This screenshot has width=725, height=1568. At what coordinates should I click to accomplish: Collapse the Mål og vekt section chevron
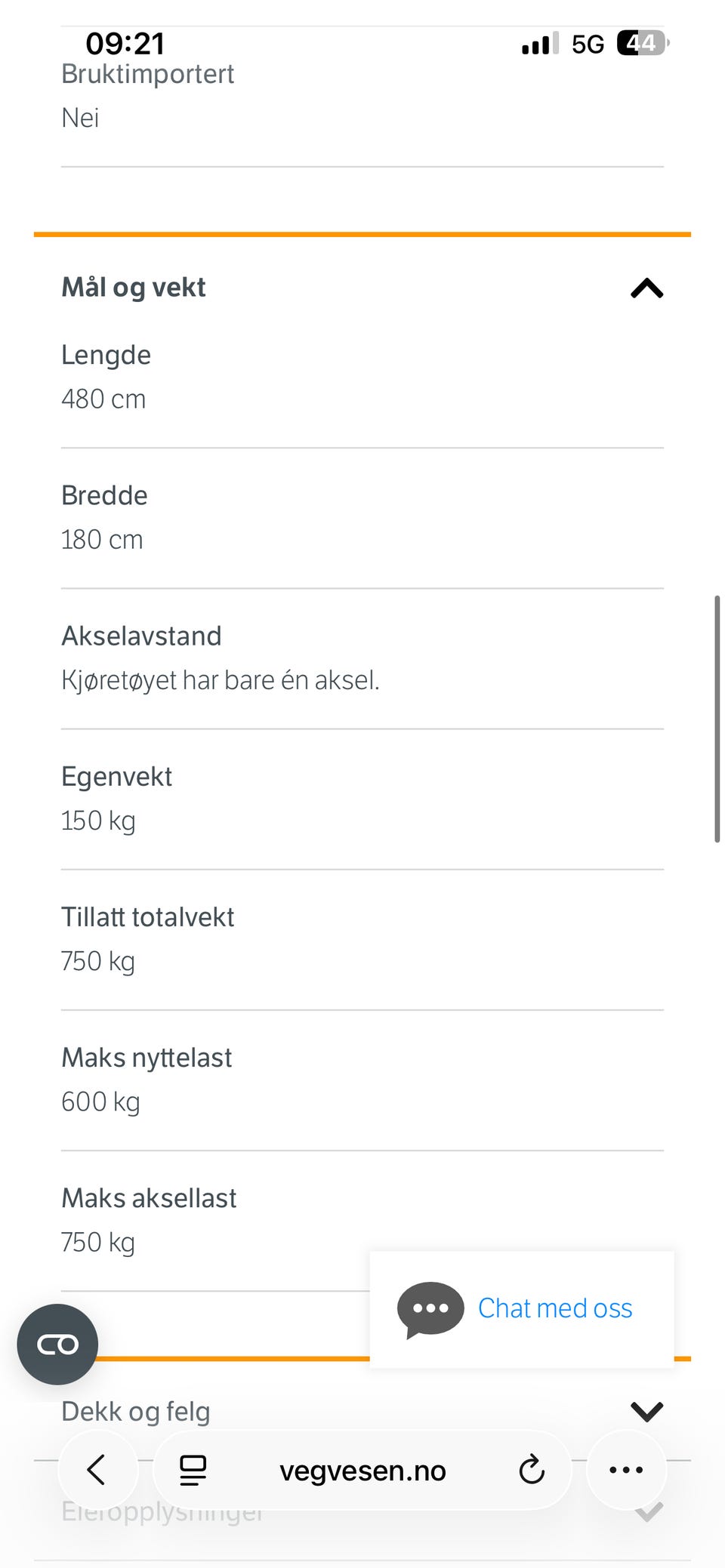[x=646, y=288]
